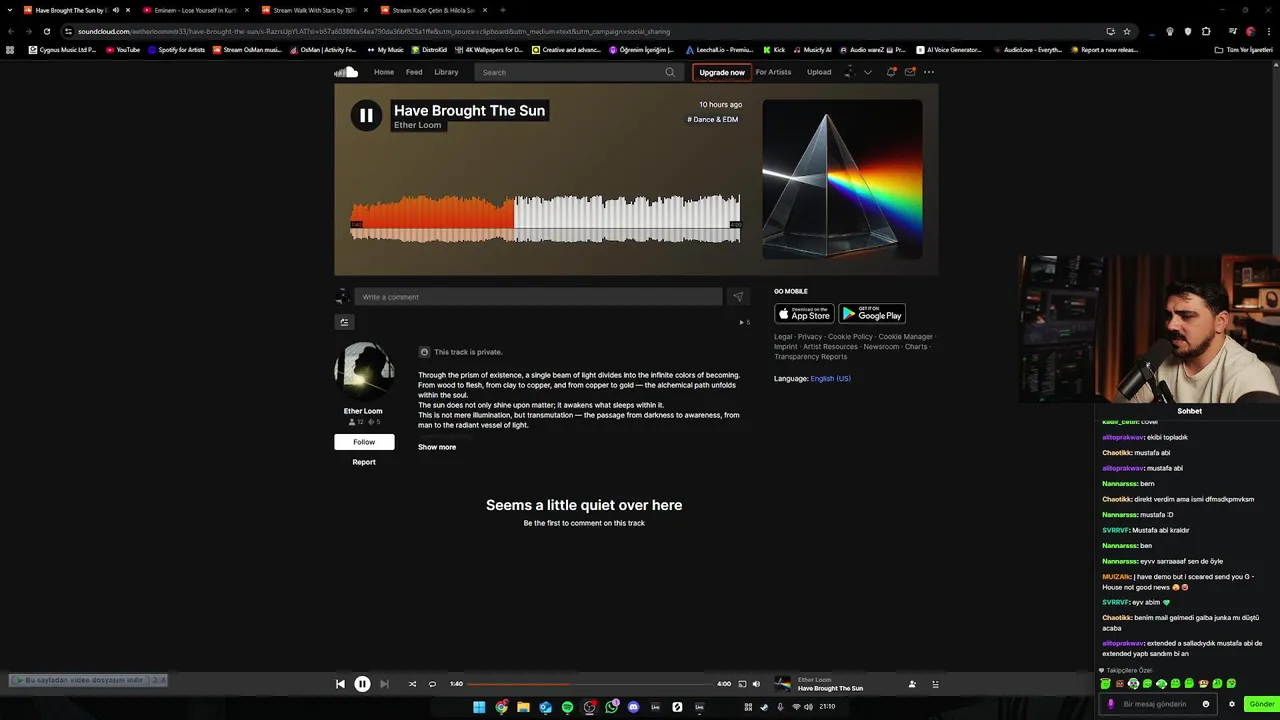Open the emoji picker in chat input
Image resolution: width=1280 pixels, height=720 pixels.
(x=1206, y=704)
